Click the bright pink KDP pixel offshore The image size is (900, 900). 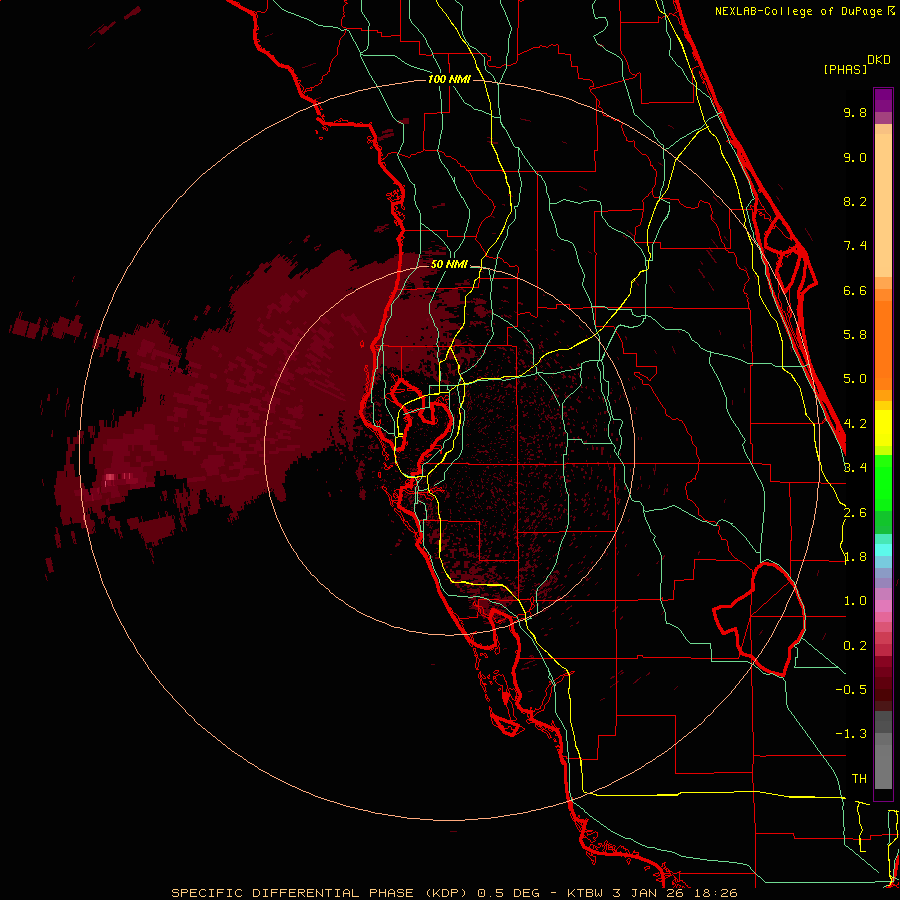[x=110, y=477]
